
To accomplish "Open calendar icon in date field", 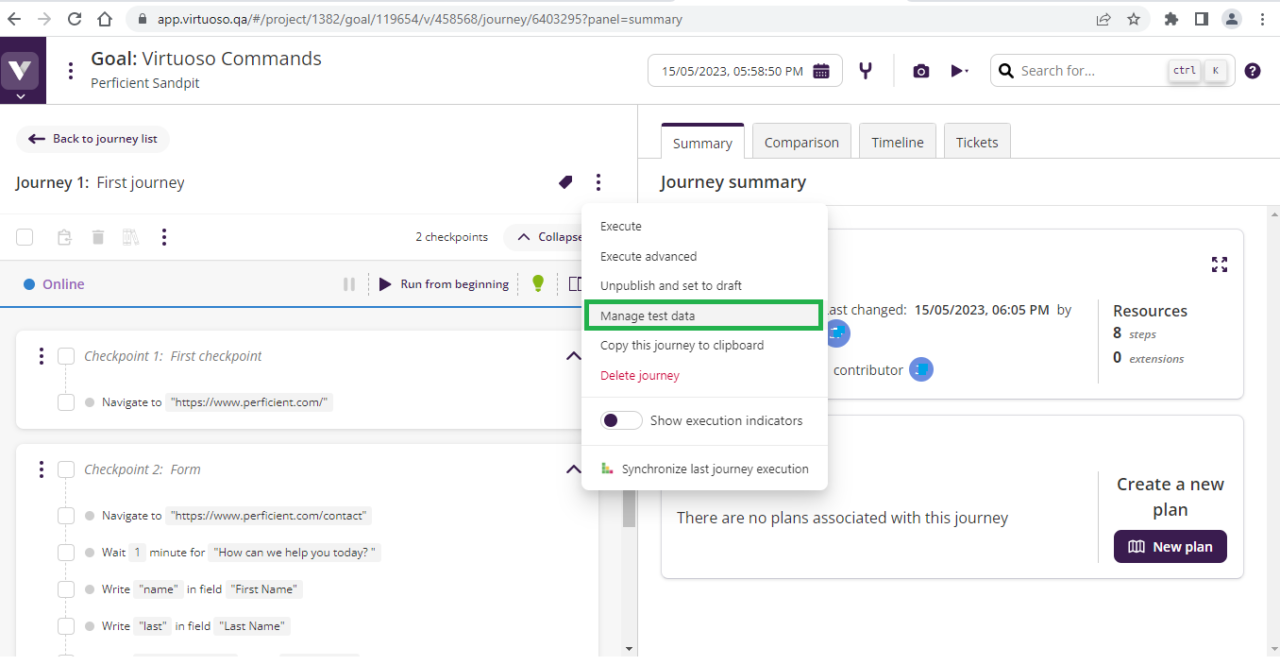I will 821,71.
